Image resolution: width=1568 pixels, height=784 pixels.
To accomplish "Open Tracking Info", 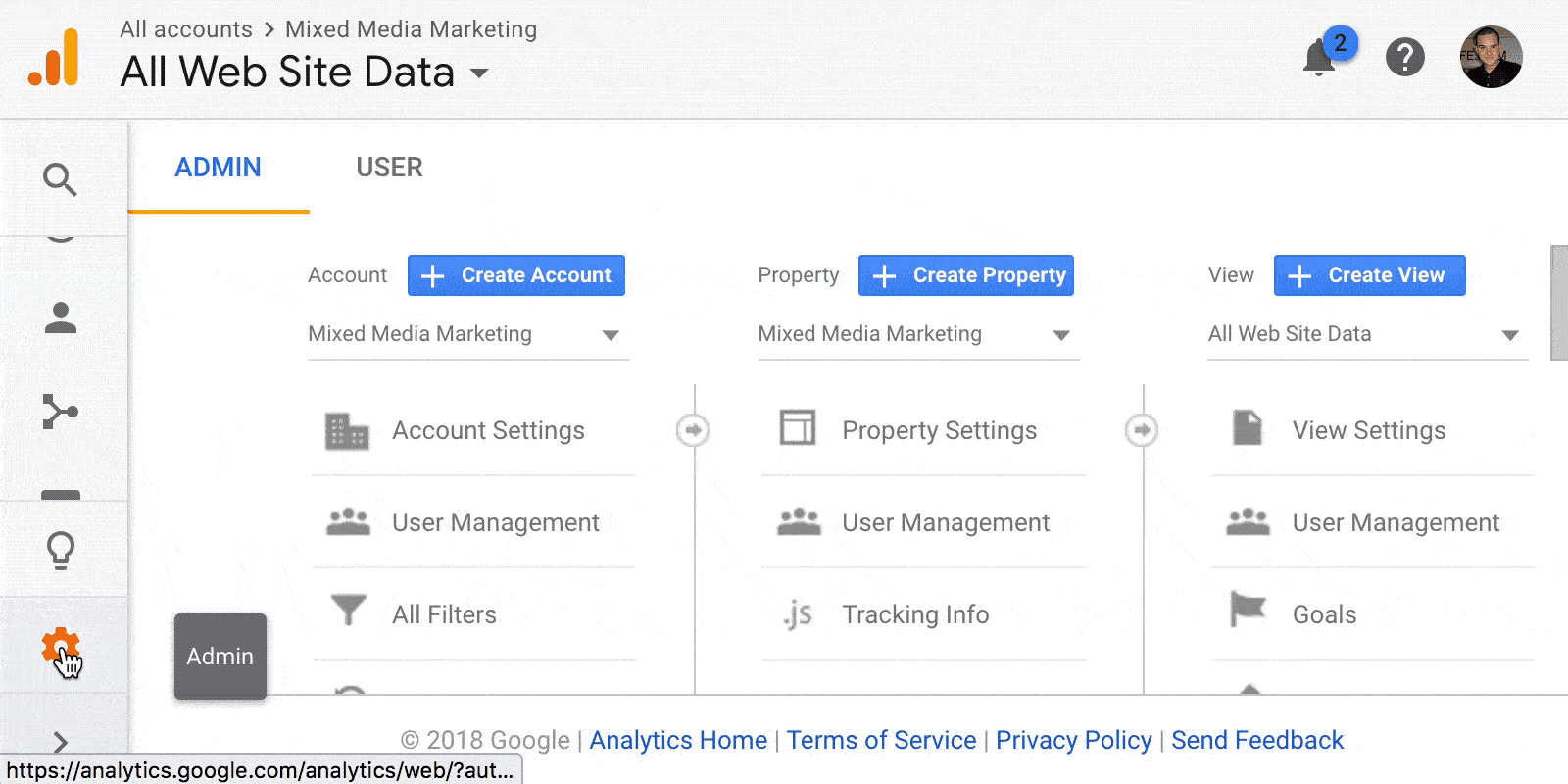I will pyautogui.click(x=915, y=614).
